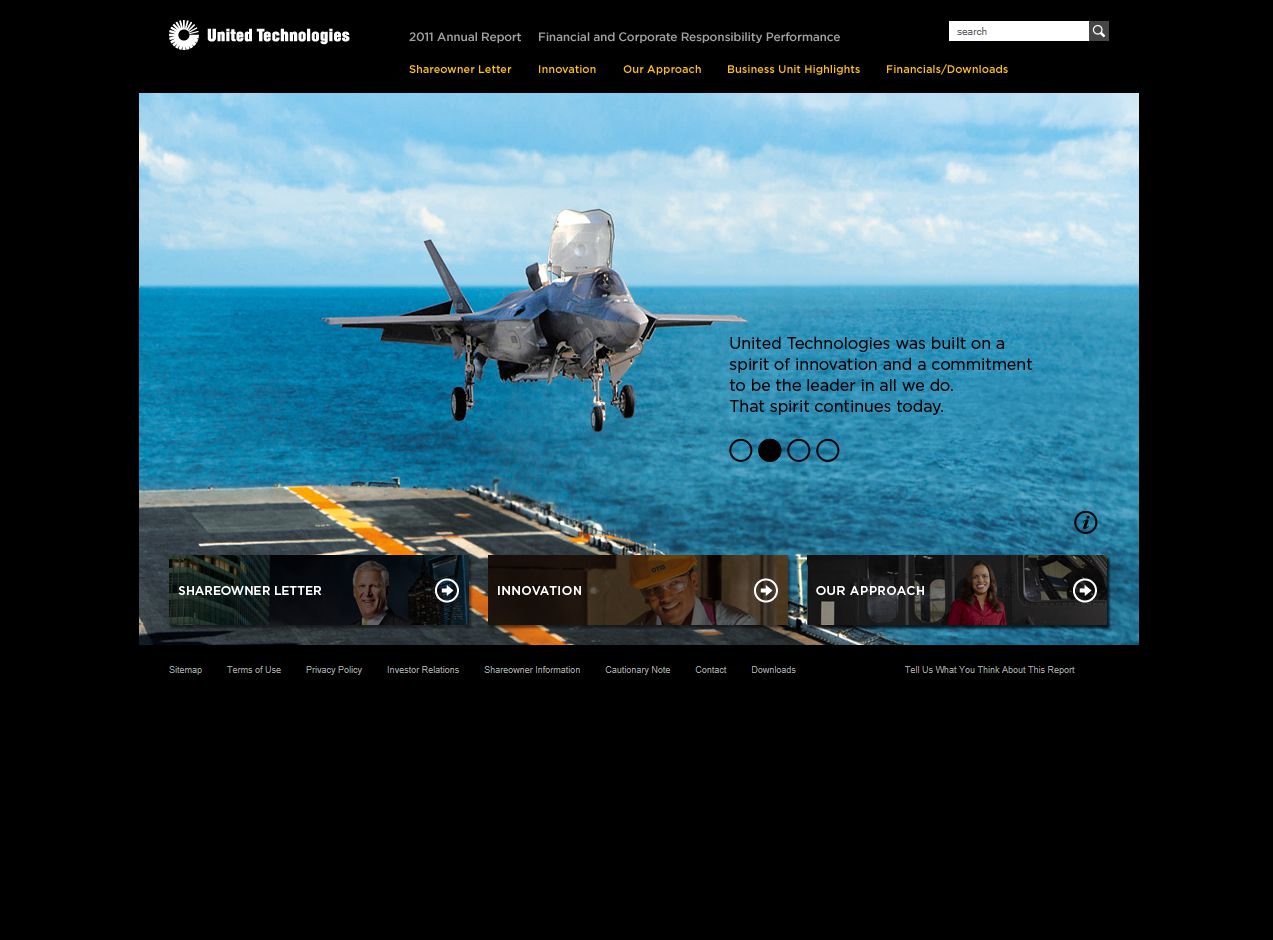Click the Shareowner Letter banner arrow icon
This screenshot has width=1273, height=940.
(447, 591)
